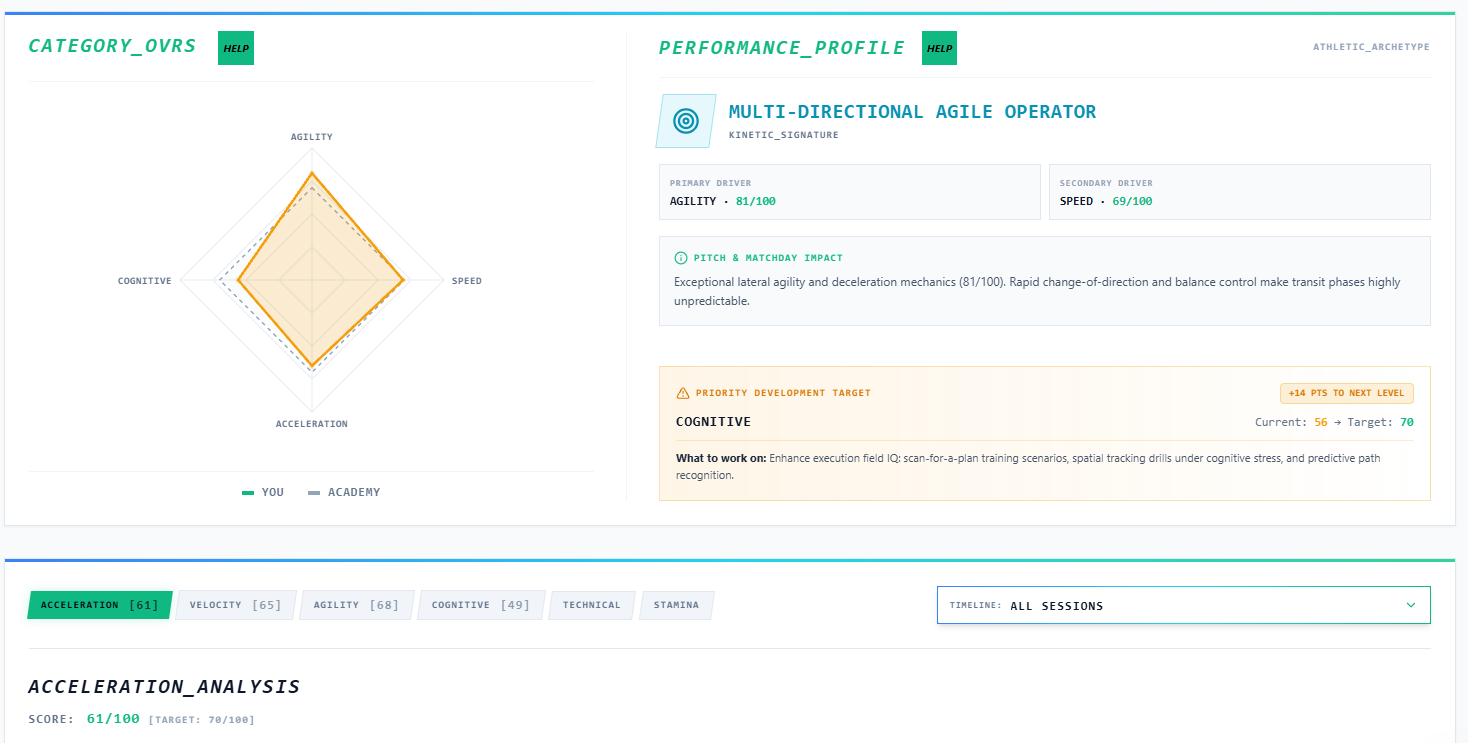Click the AGILITY axis label on the radar chart
This screenshot has height=743, width=1468.
coord(312,137)
